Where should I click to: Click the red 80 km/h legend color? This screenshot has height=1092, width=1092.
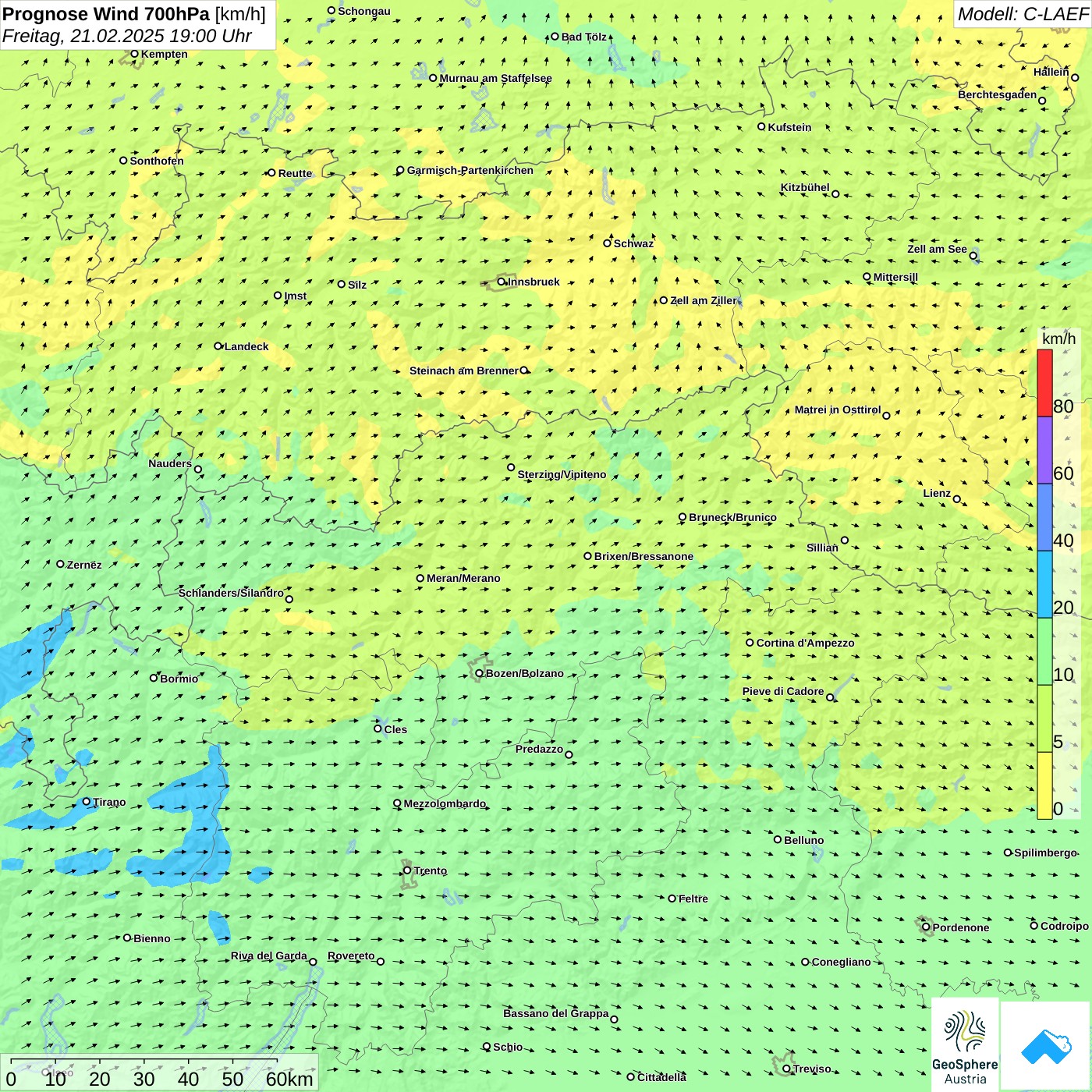point(1044,383)
